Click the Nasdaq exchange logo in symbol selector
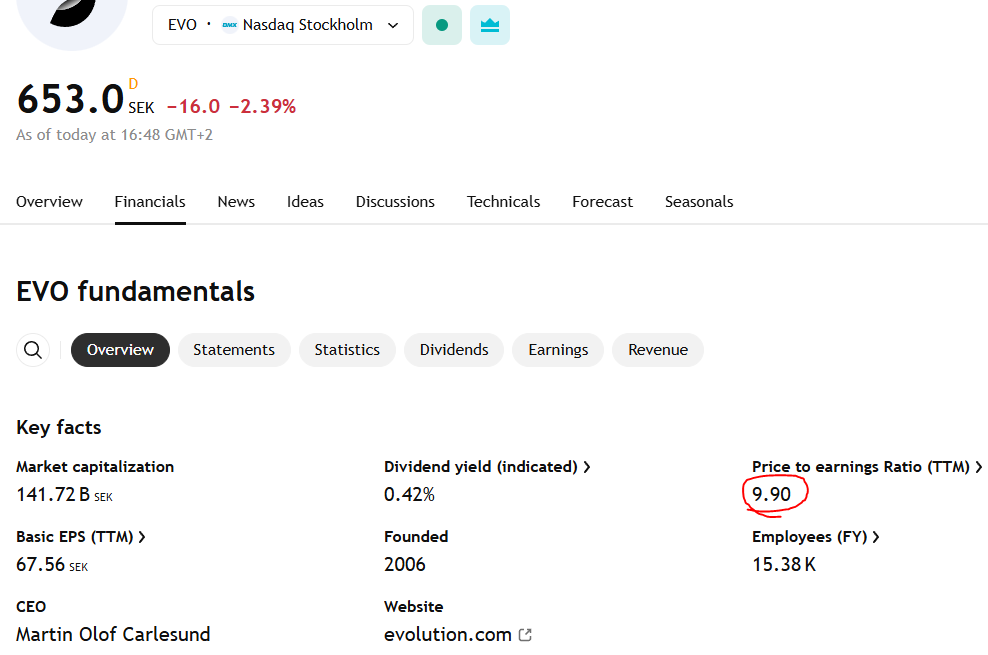Viewport: 988px width, 655px height. (x=230, y=24)
